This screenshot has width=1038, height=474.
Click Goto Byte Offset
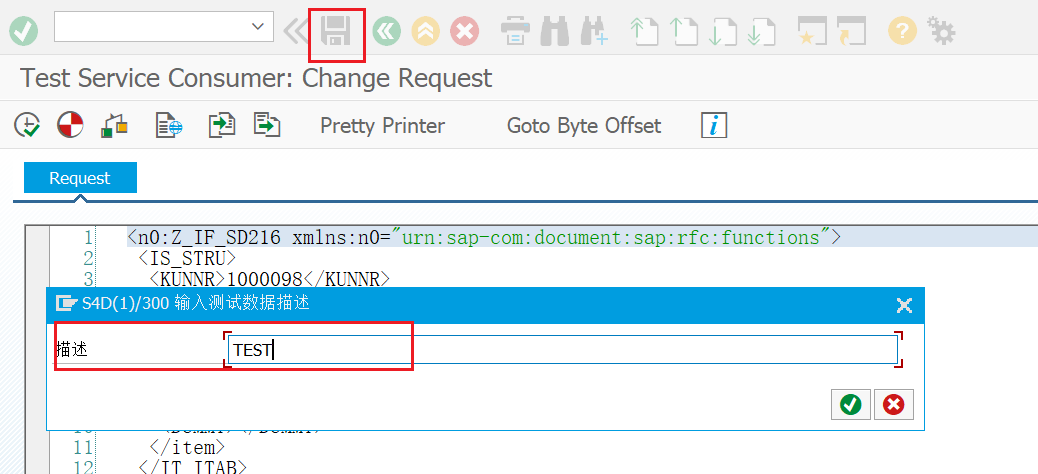(584, 126)
